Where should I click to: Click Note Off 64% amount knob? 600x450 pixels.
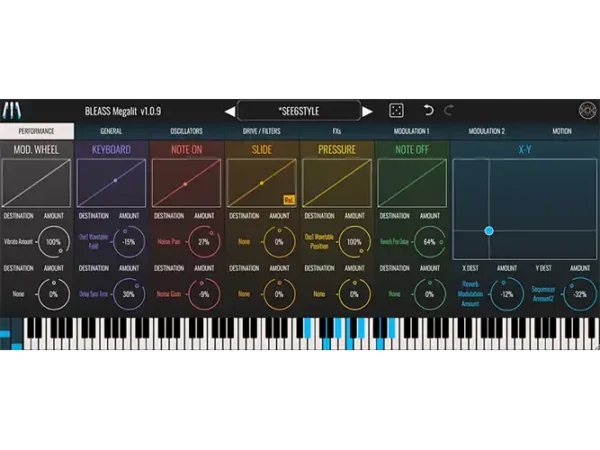pyautogui.click(x=429, y=242)
